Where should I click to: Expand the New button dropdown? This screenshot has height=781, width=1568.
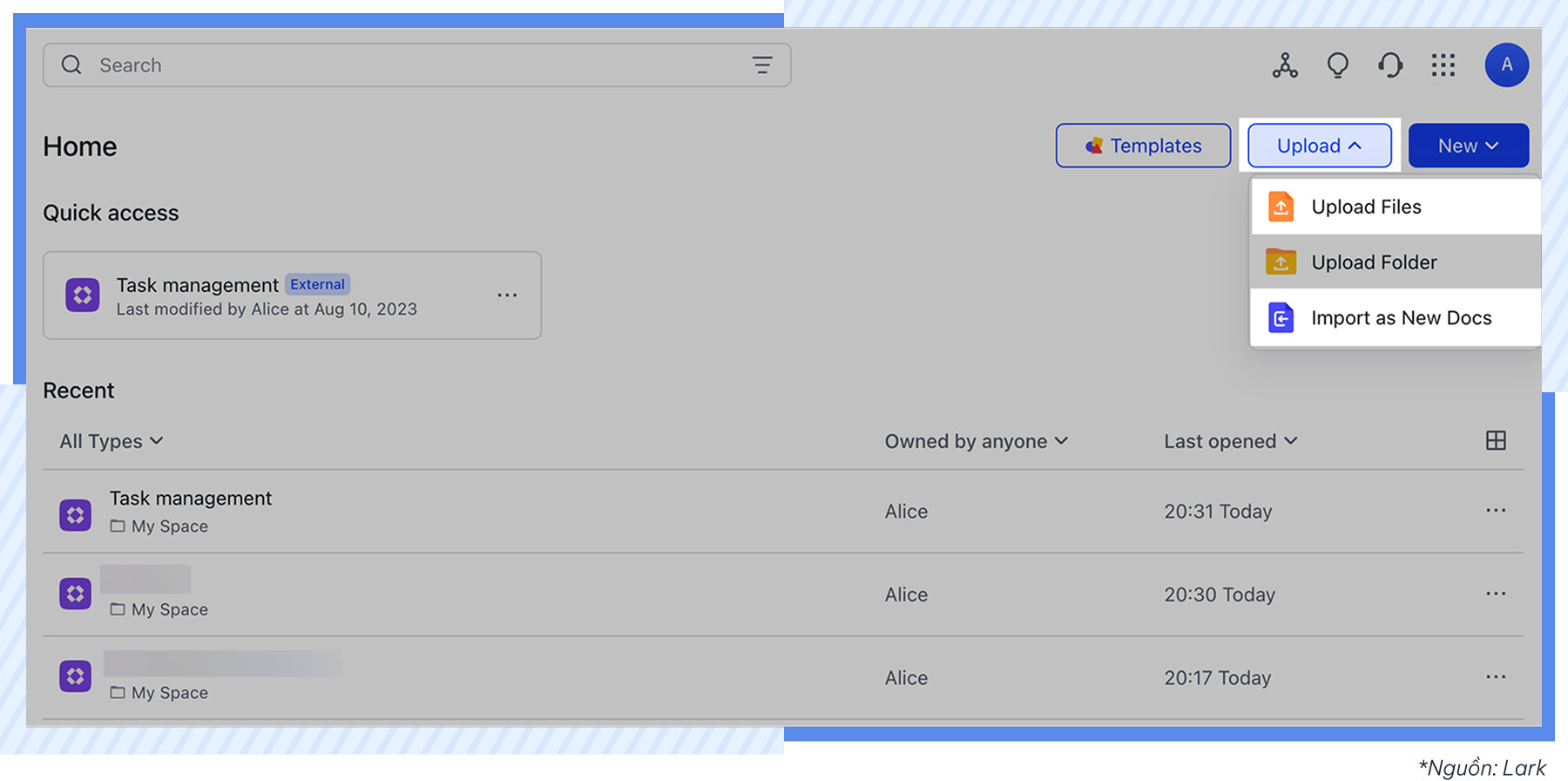pyautogui.click(x=1468, y=146)
